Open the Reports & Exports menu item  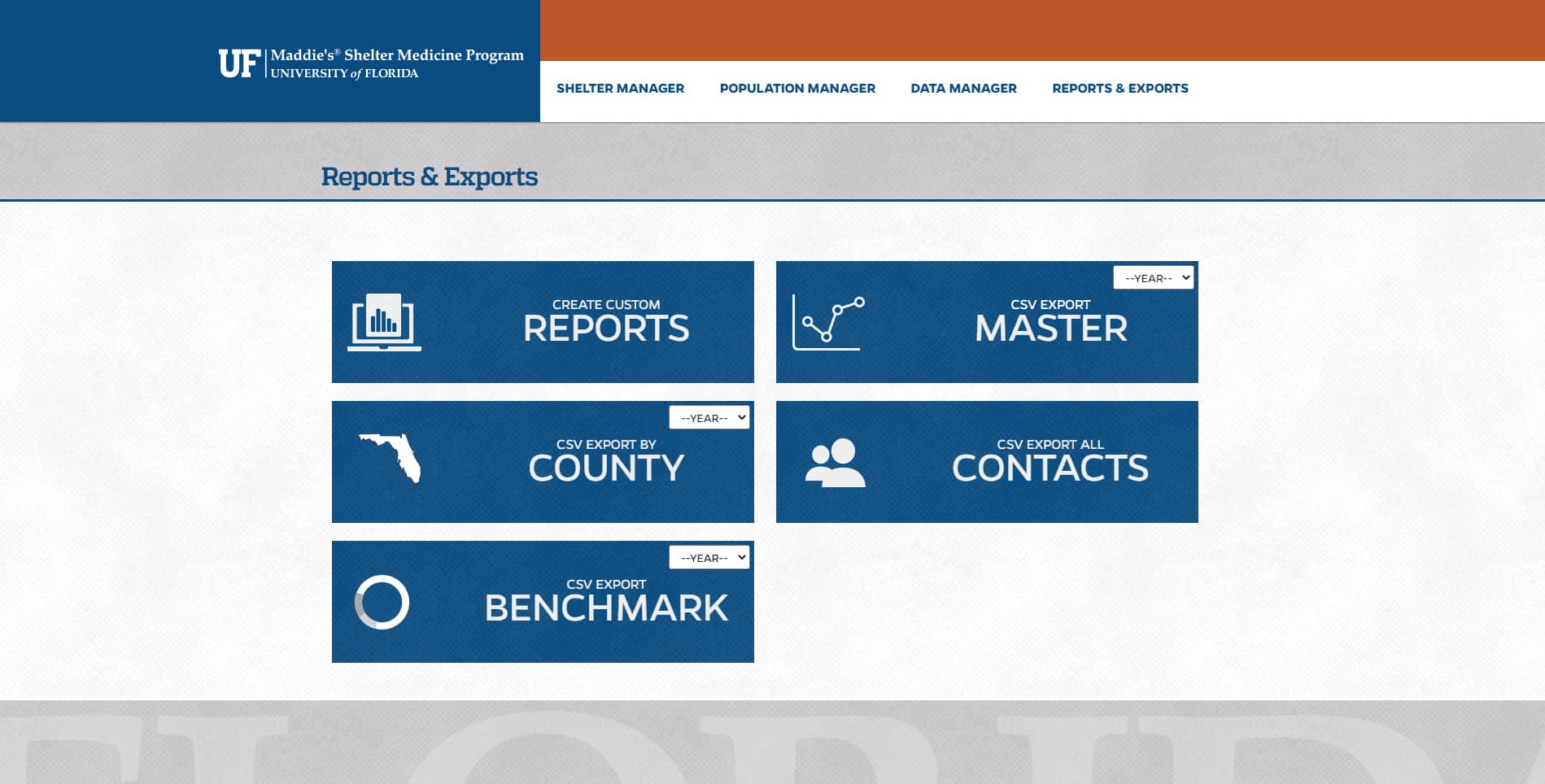(1119, 88)
